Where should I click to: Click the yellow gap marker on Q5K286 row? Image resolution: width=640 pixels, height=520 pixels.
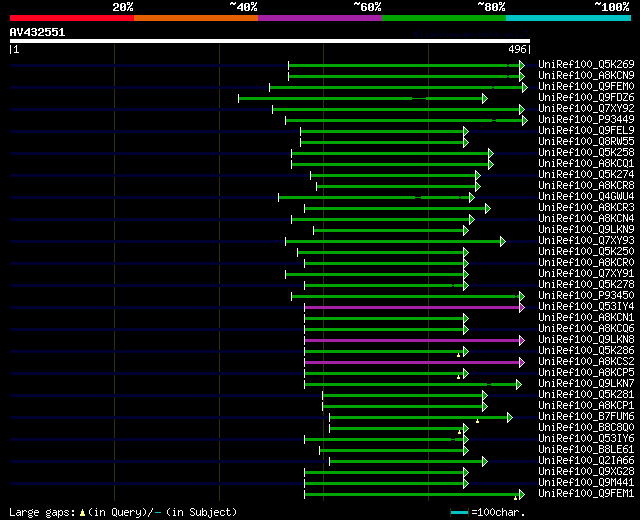tap(458, 355)
